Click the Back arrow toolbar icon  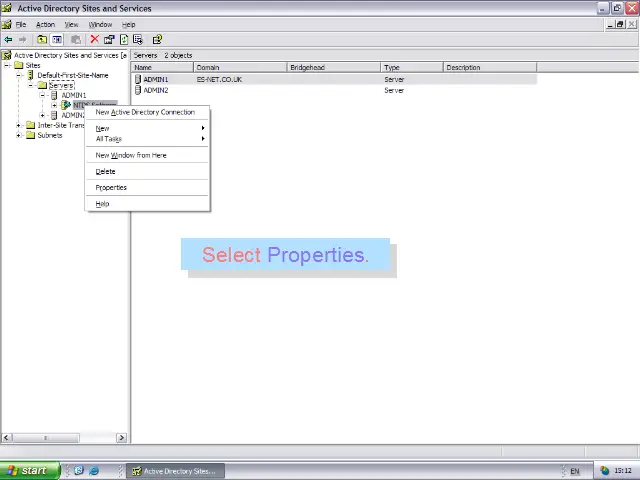pyautogui.click(x=9, y=40)
